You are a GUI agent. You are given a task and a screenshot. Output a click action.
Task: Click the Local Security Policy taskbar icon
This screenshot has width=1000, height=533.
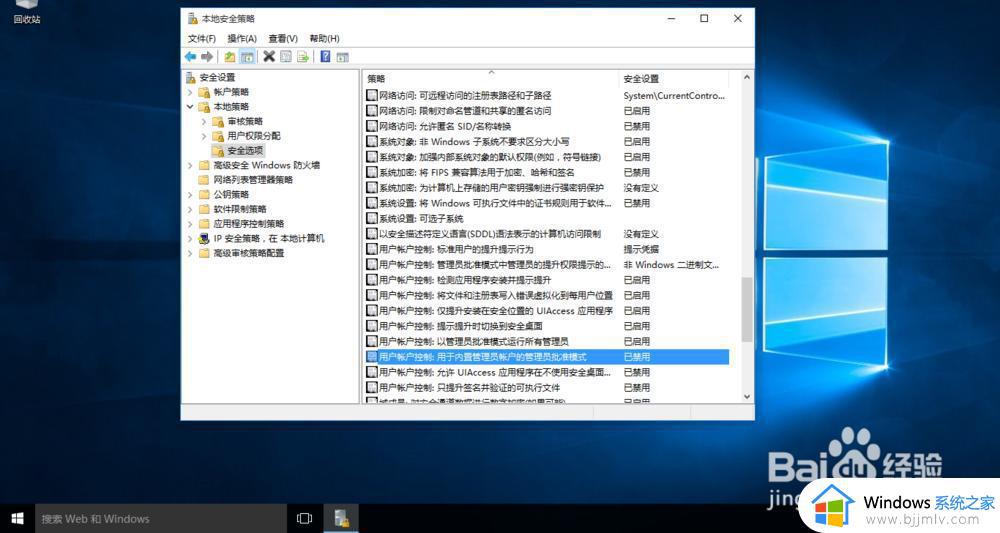[x=341, y=518]
